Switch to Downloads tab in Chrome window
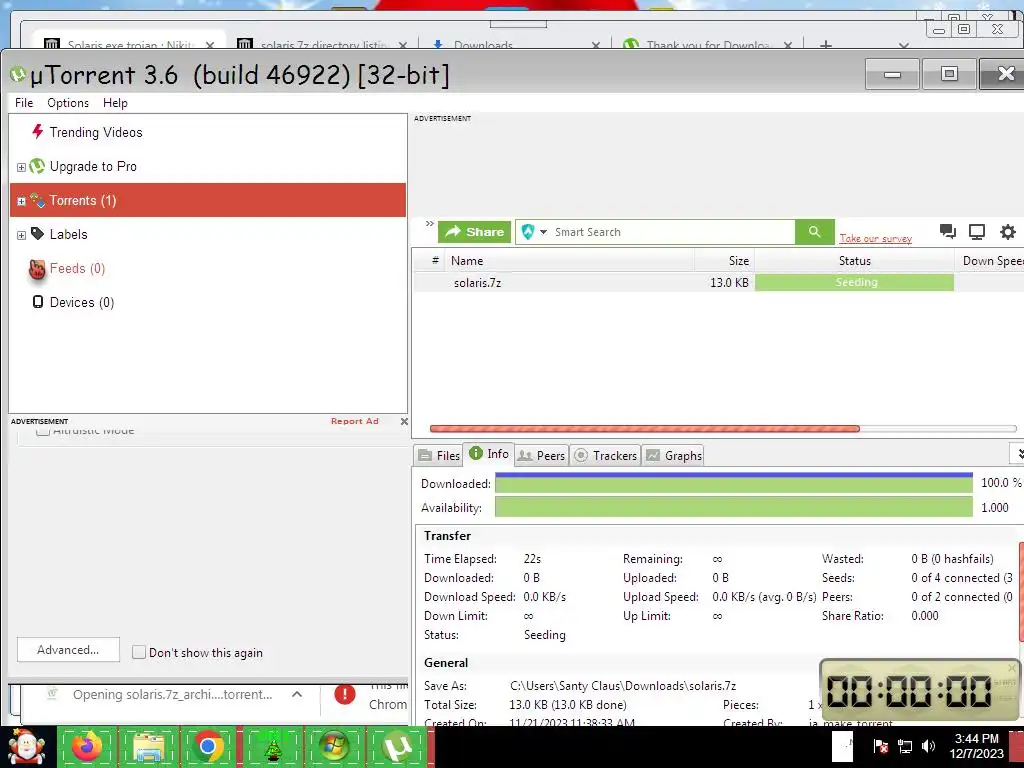1024x768 pixels. [516, 44]
